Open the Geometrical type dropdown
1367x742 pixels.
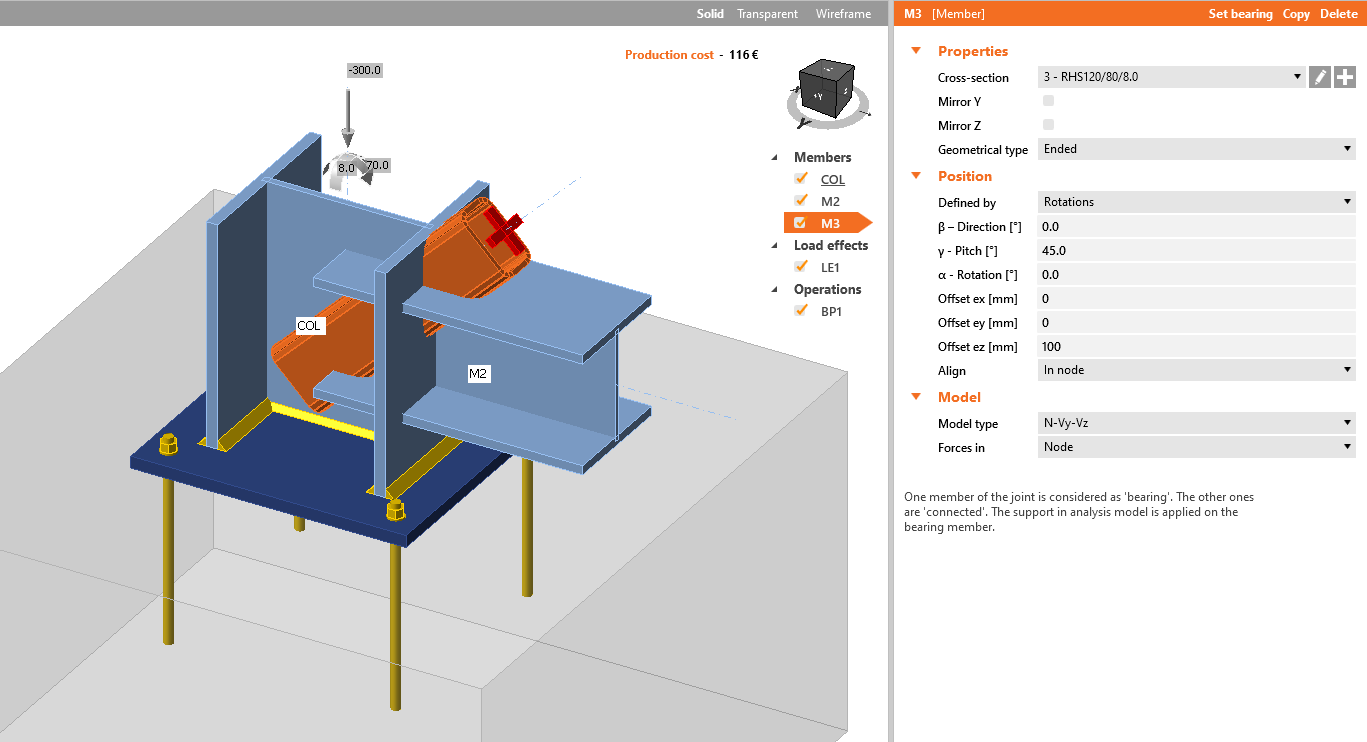coord(1196,149)
